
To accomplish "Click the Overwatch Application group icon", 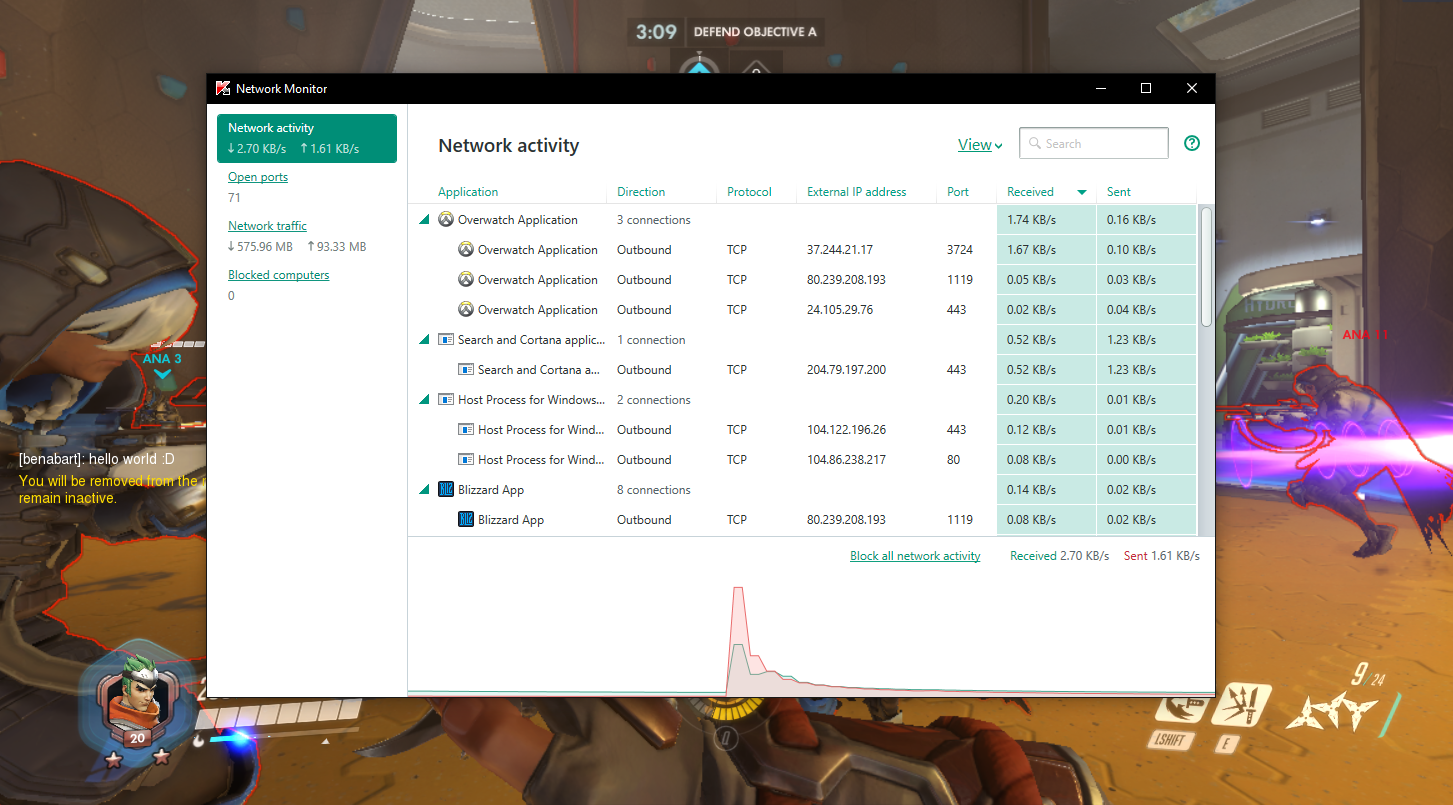I will pos(446,220).
